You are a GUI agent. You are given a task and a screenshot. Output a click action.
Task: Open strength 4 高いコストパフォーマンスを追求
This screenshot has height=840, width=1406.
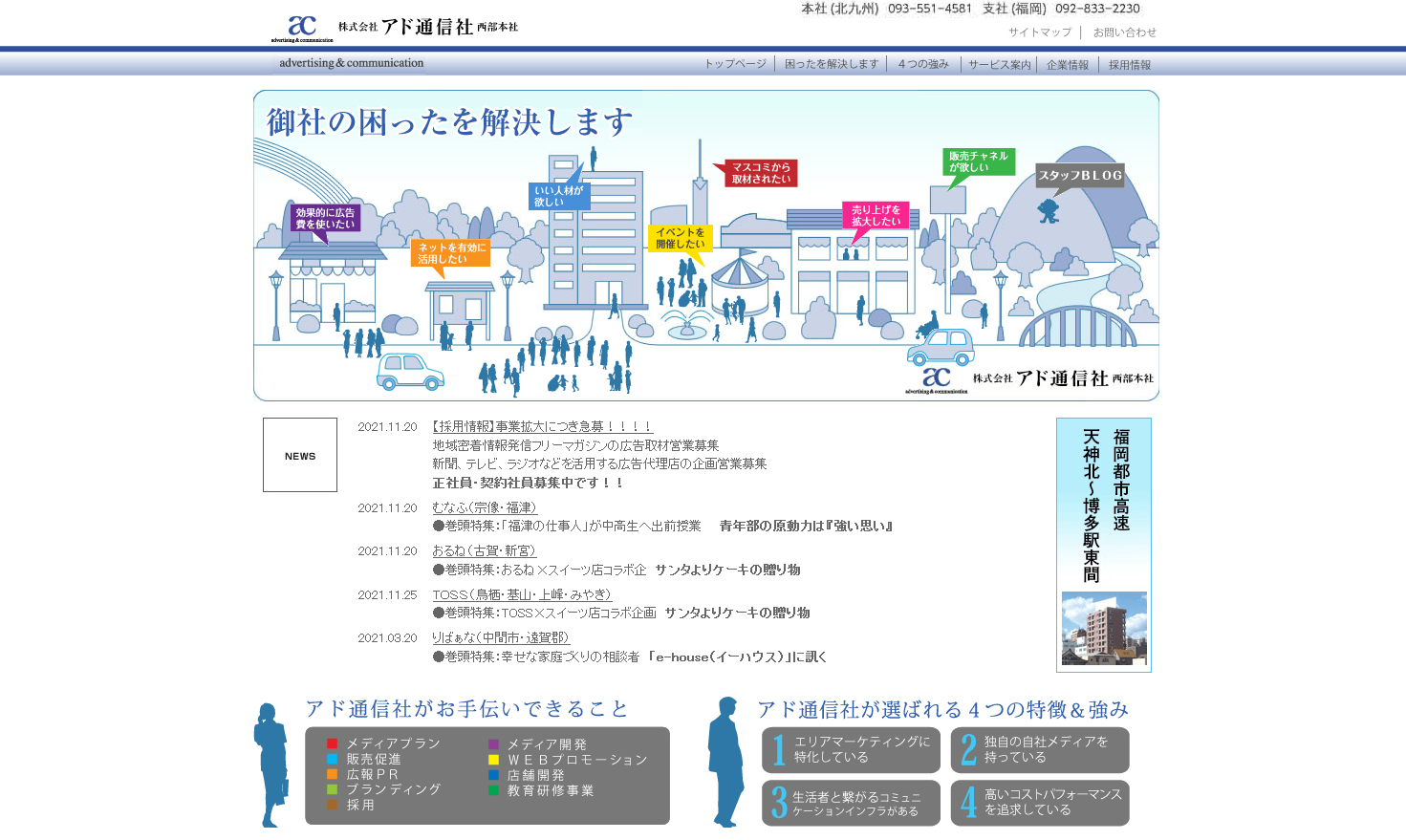coord(1040,803)
